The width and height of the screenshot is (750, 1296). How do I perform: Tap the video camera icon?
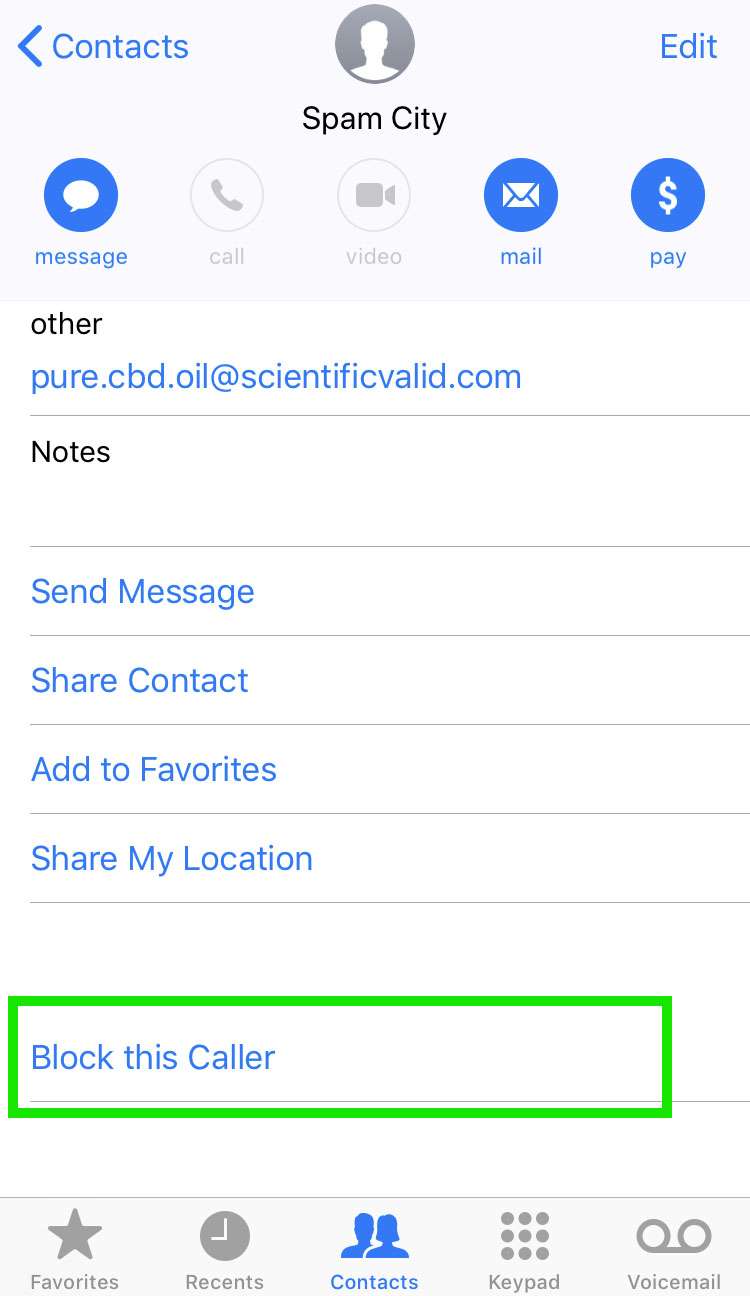[374, 196]
